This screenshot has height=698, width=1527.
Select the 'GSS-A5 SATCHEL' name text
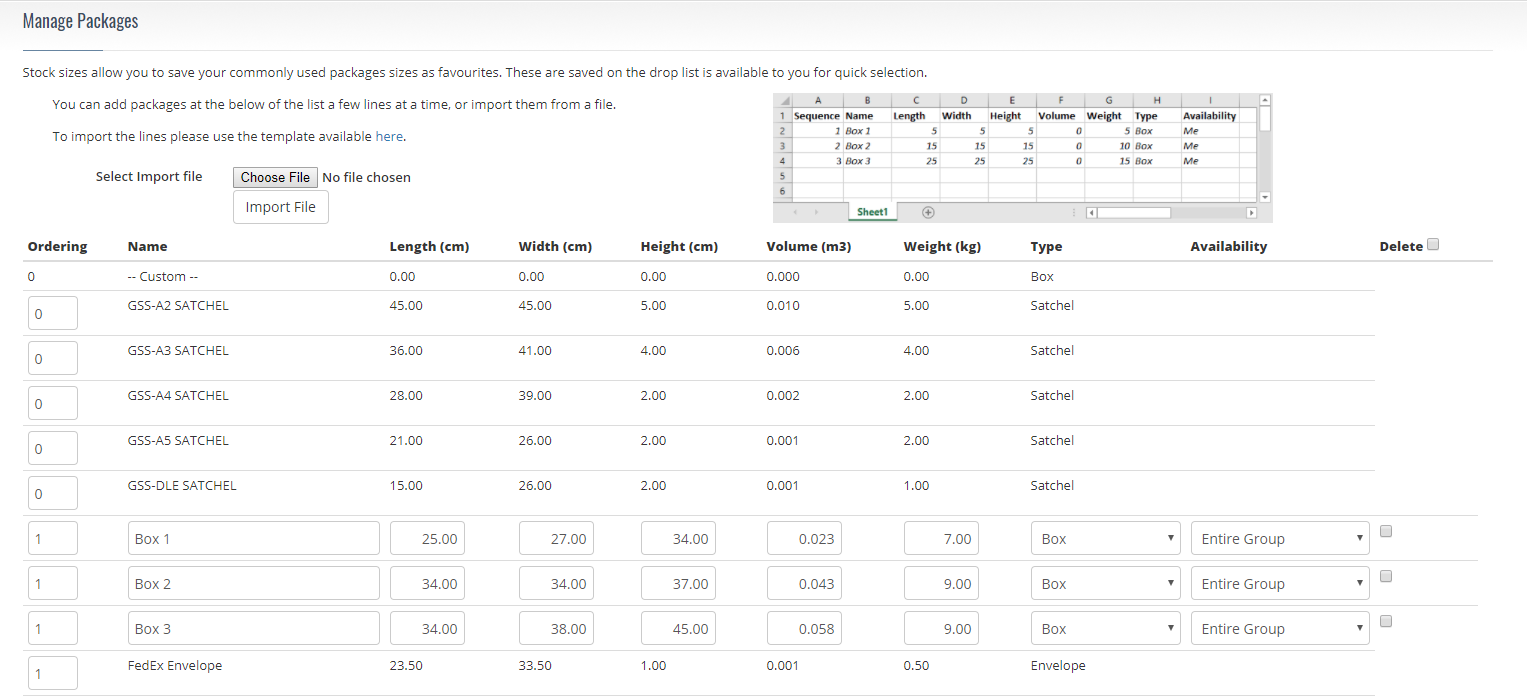tap(178, 440)
